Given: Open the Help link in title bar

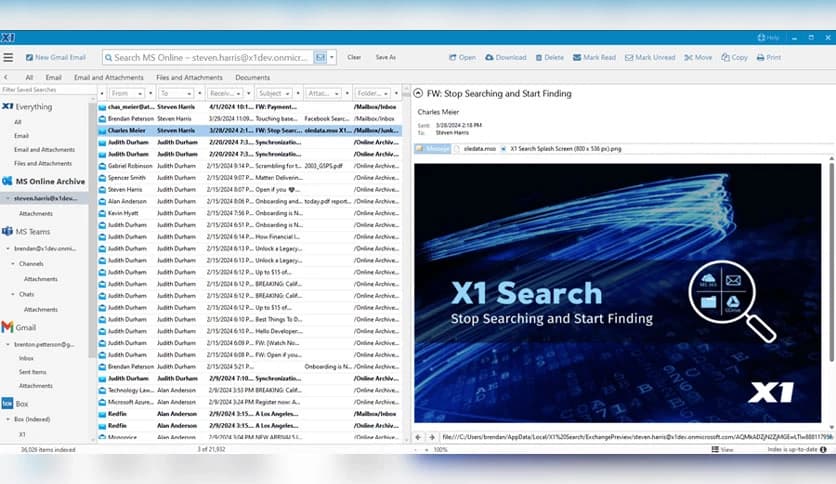Looking at the screenshot, I should 768,38.
